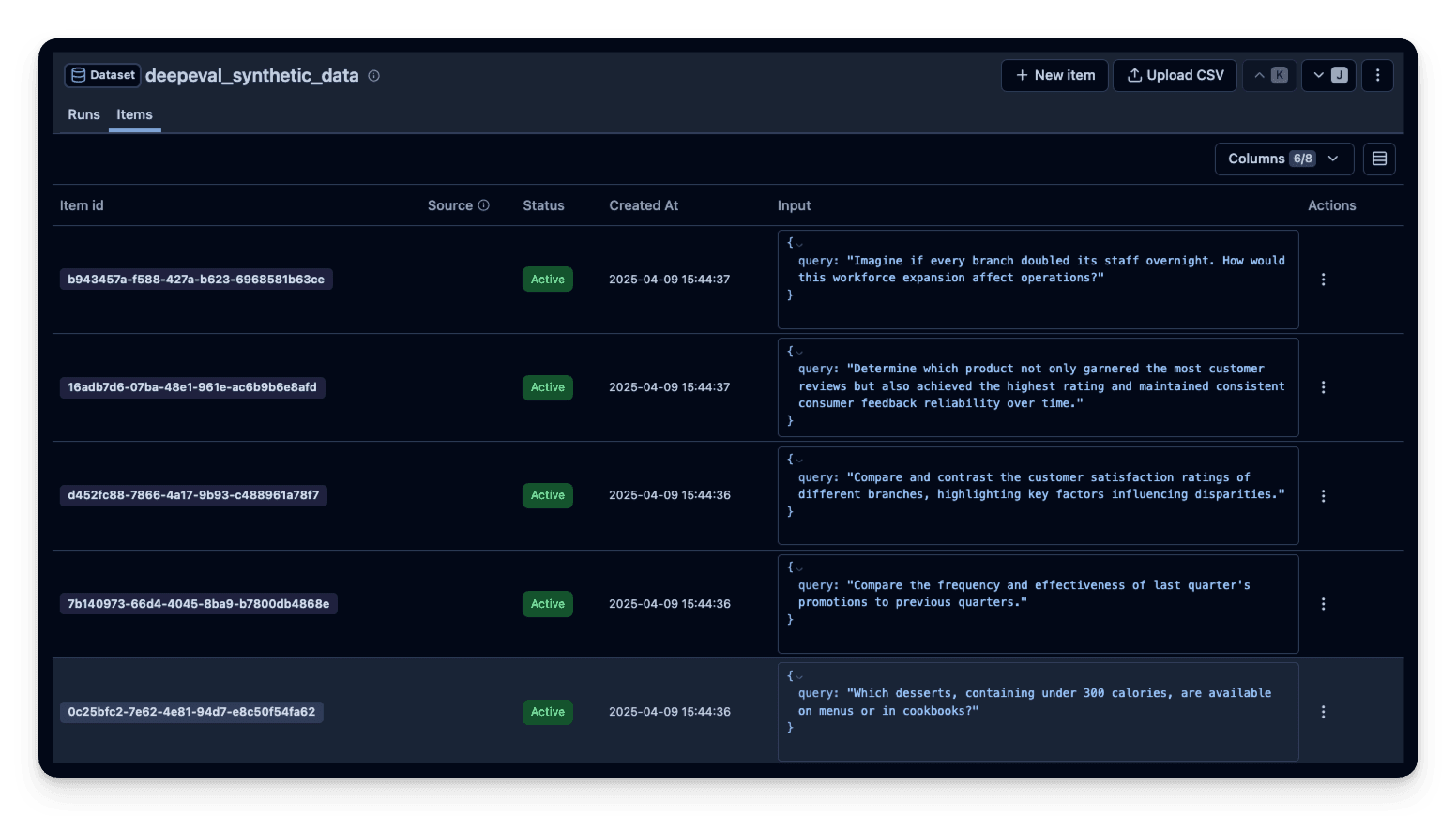Go to next item with the J chevron button

click(1327, 75)
